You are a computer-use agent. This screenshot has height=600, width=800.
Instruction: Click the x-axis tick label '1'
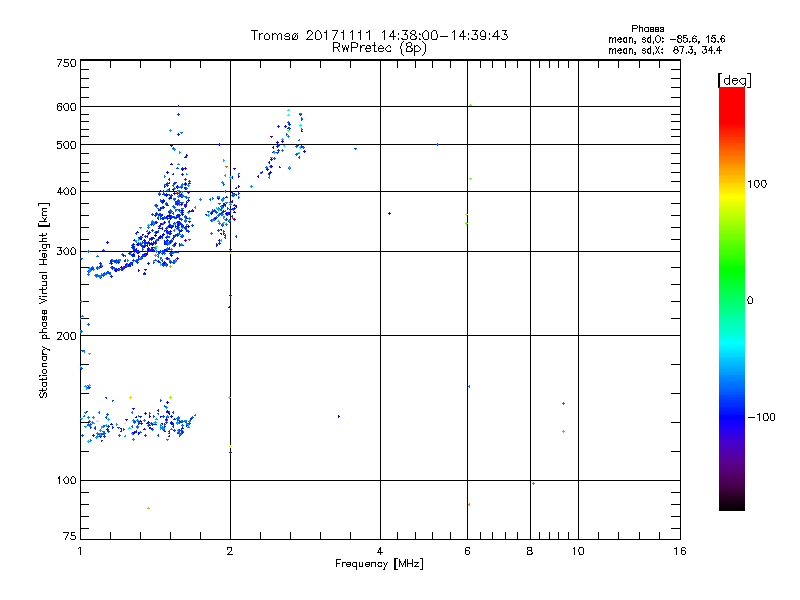80,551
